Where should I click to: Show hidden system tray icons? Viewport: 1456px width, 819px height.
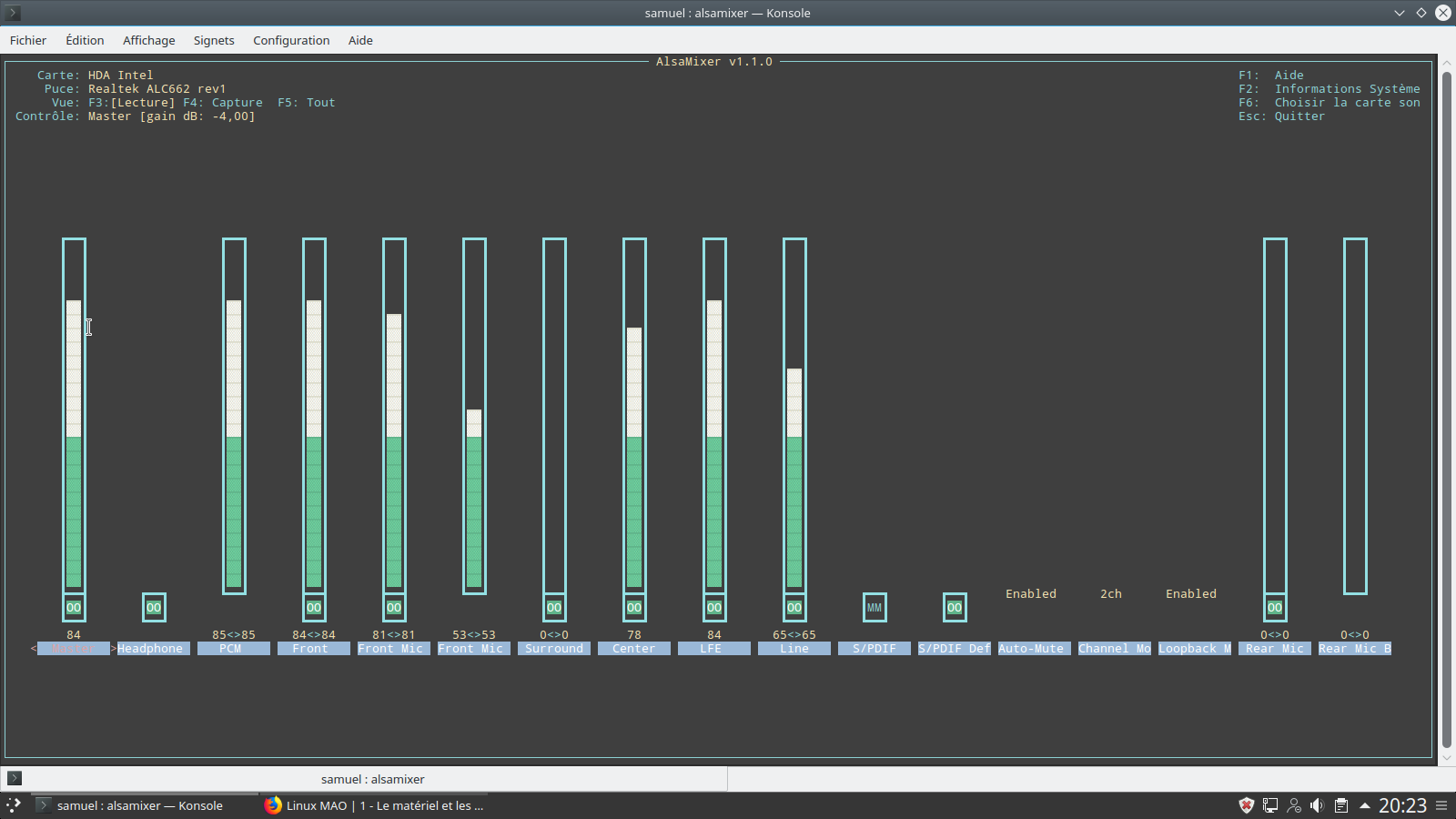[x=1365, y=805]
